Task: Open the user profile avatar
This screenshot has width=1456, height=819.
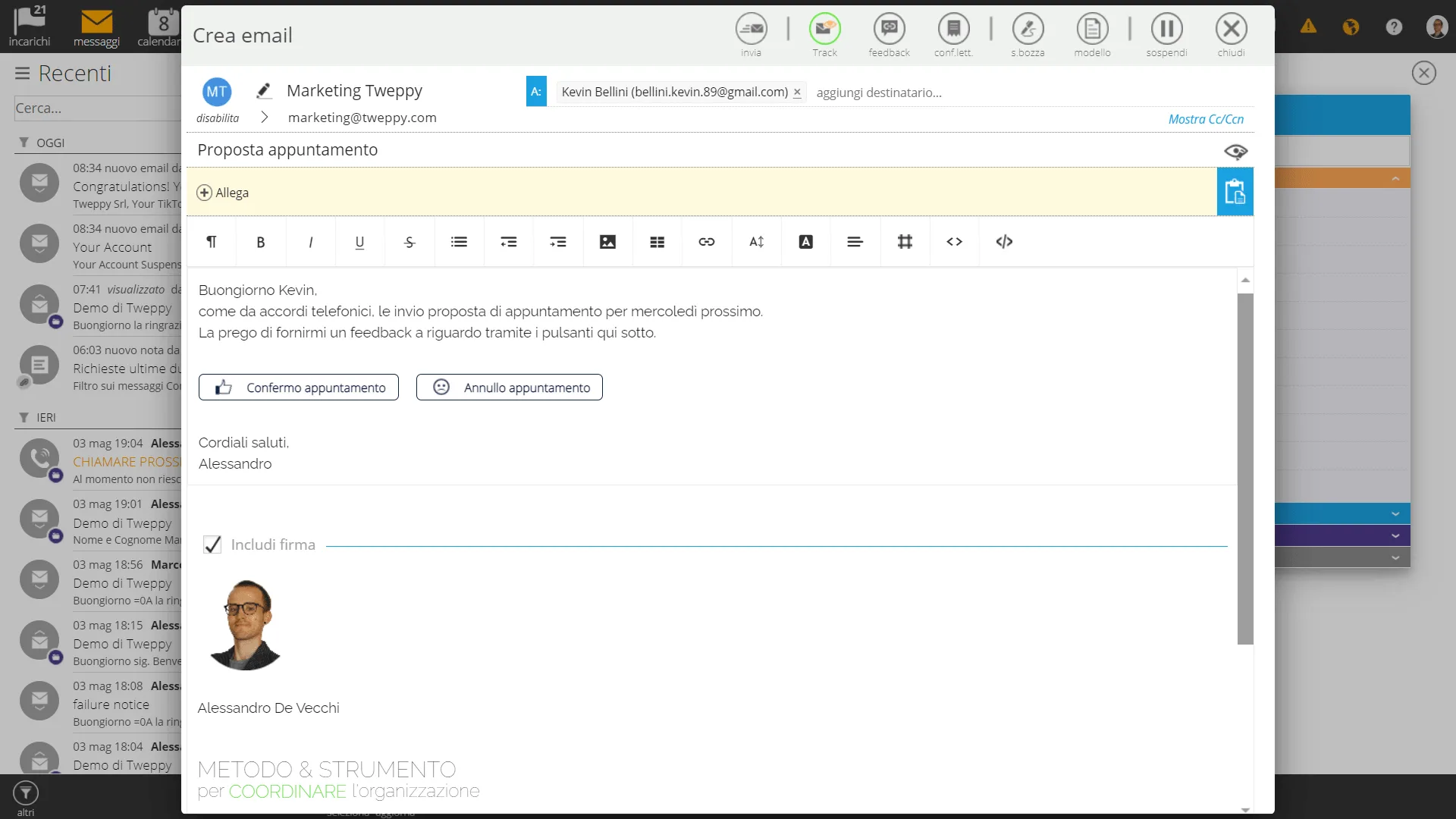Action: pos(1437,27)
